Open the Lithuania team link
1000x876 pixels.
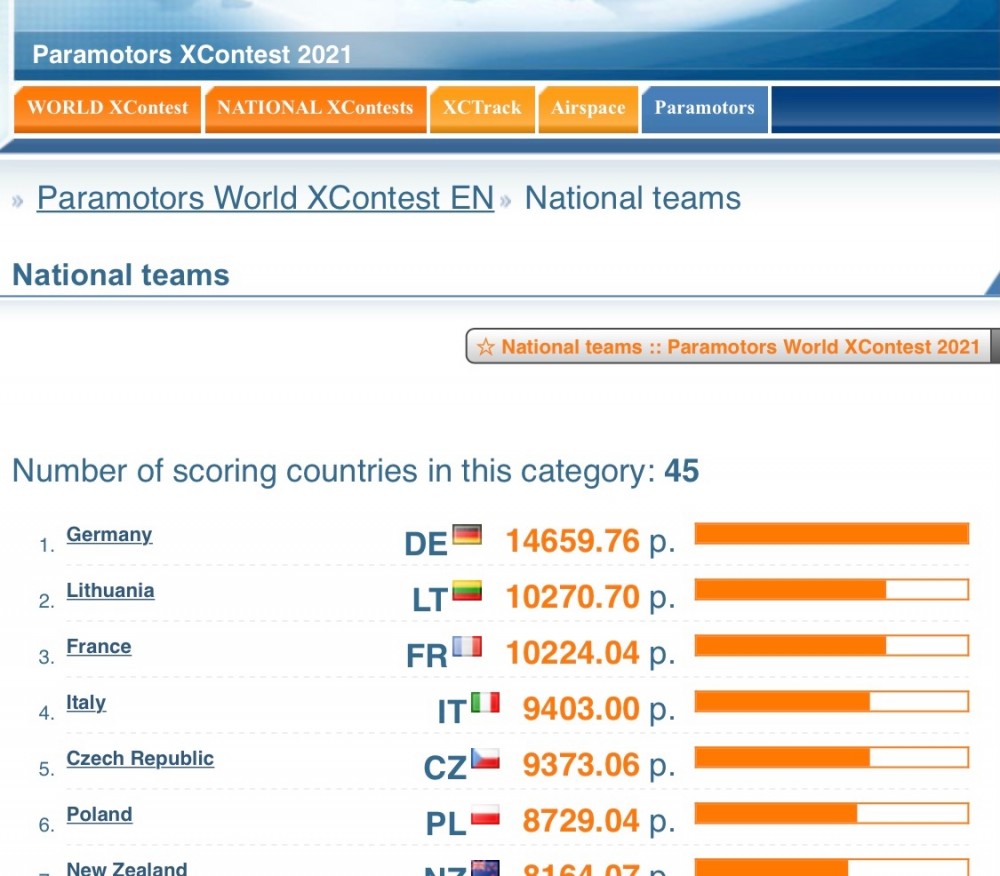[x=110, y=590]
